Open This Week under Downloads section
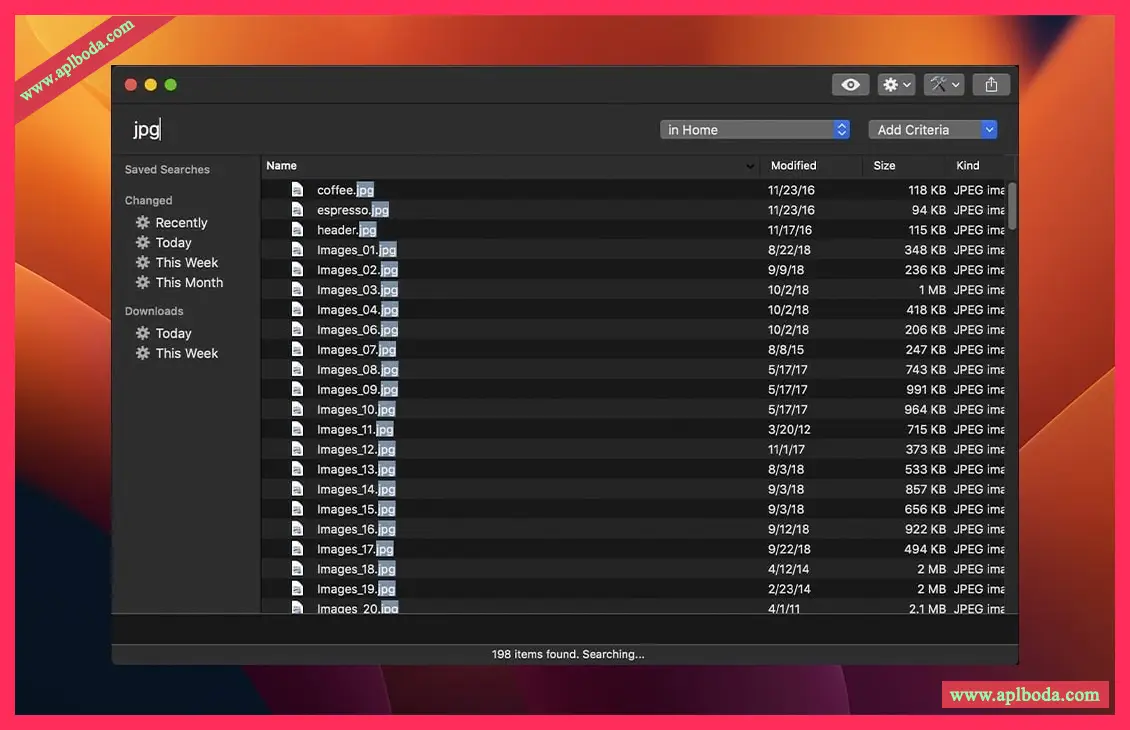Viewport: 1130px width, 730px height. pos(186,354)
